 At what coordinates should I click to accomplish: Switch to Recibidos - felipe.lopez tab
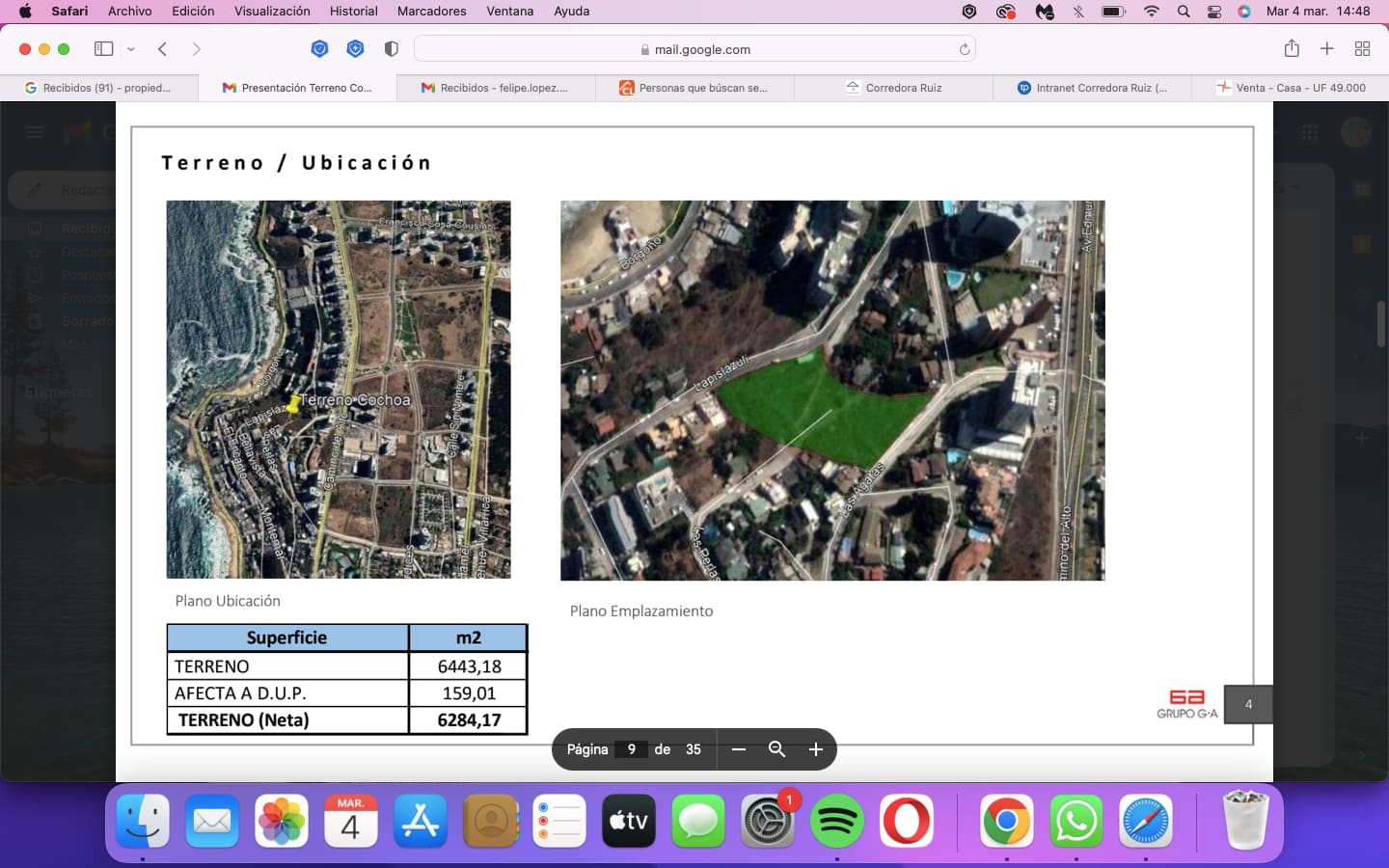tap(496, 88)
